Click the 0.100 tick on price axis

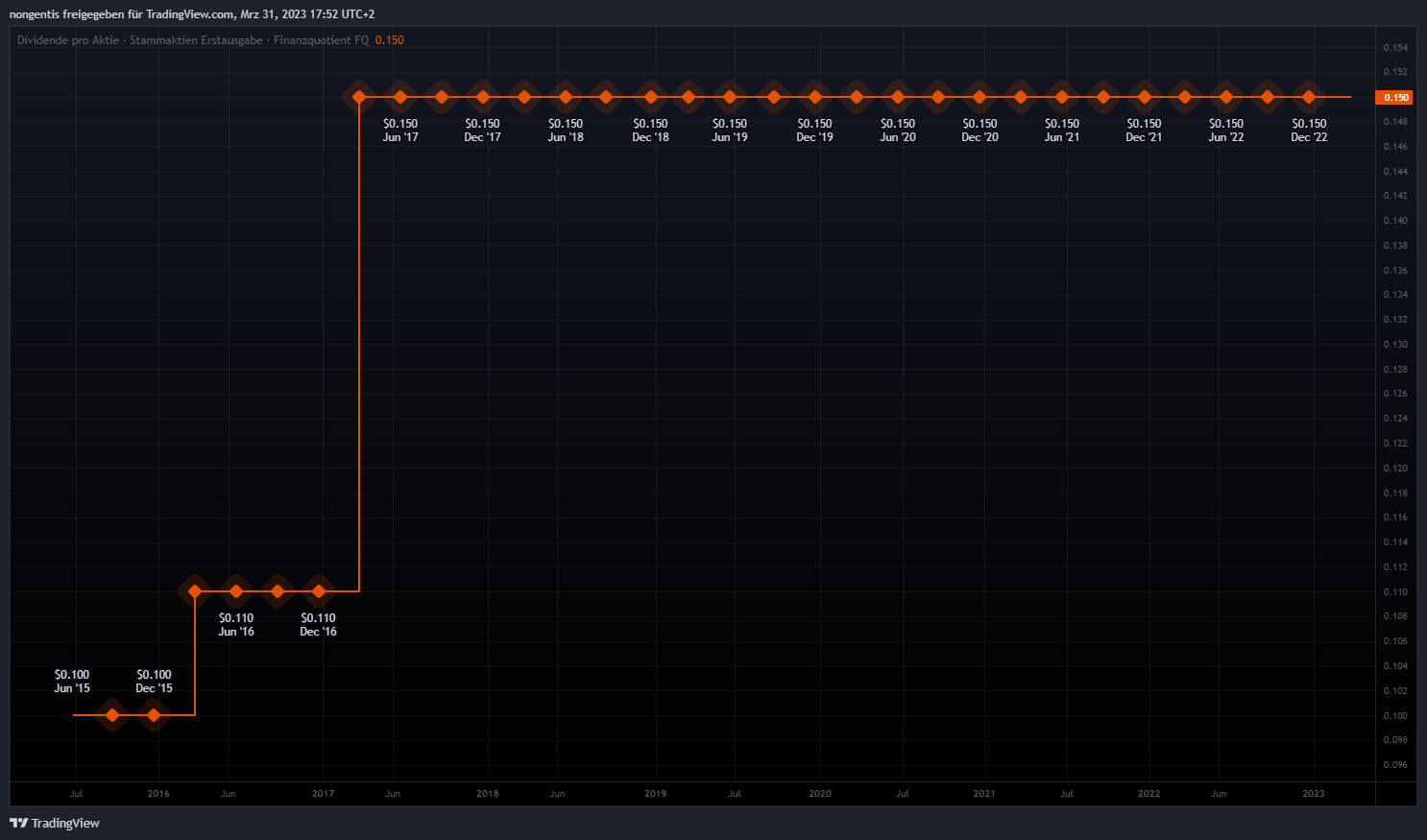pos(1395,716)
